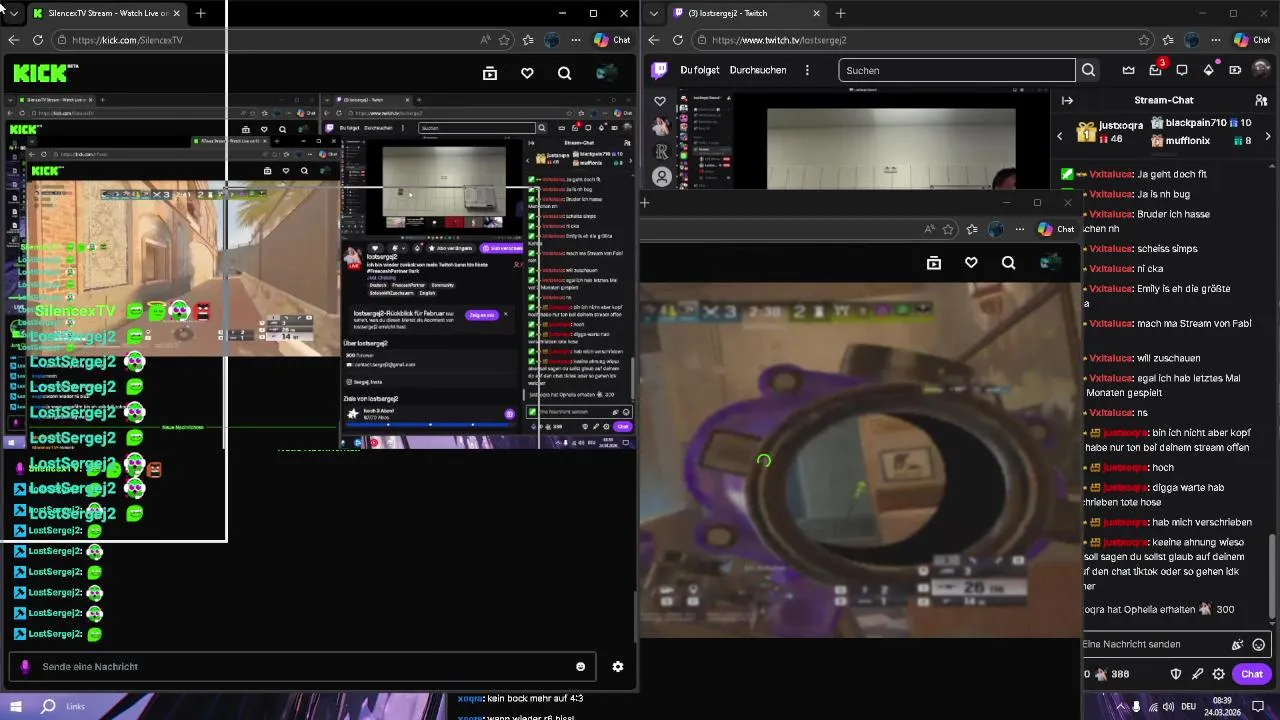Image resolution: width=1280 pixels, height=720 pixels.
Task: Open Durchsuchen on Twitch
Action: click(758, 70)
